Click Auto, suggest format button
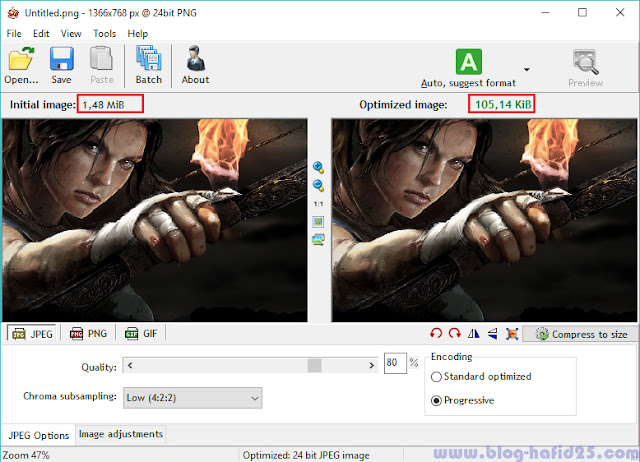Viewport: 640px width, 462px height. (x=469, y=68)
